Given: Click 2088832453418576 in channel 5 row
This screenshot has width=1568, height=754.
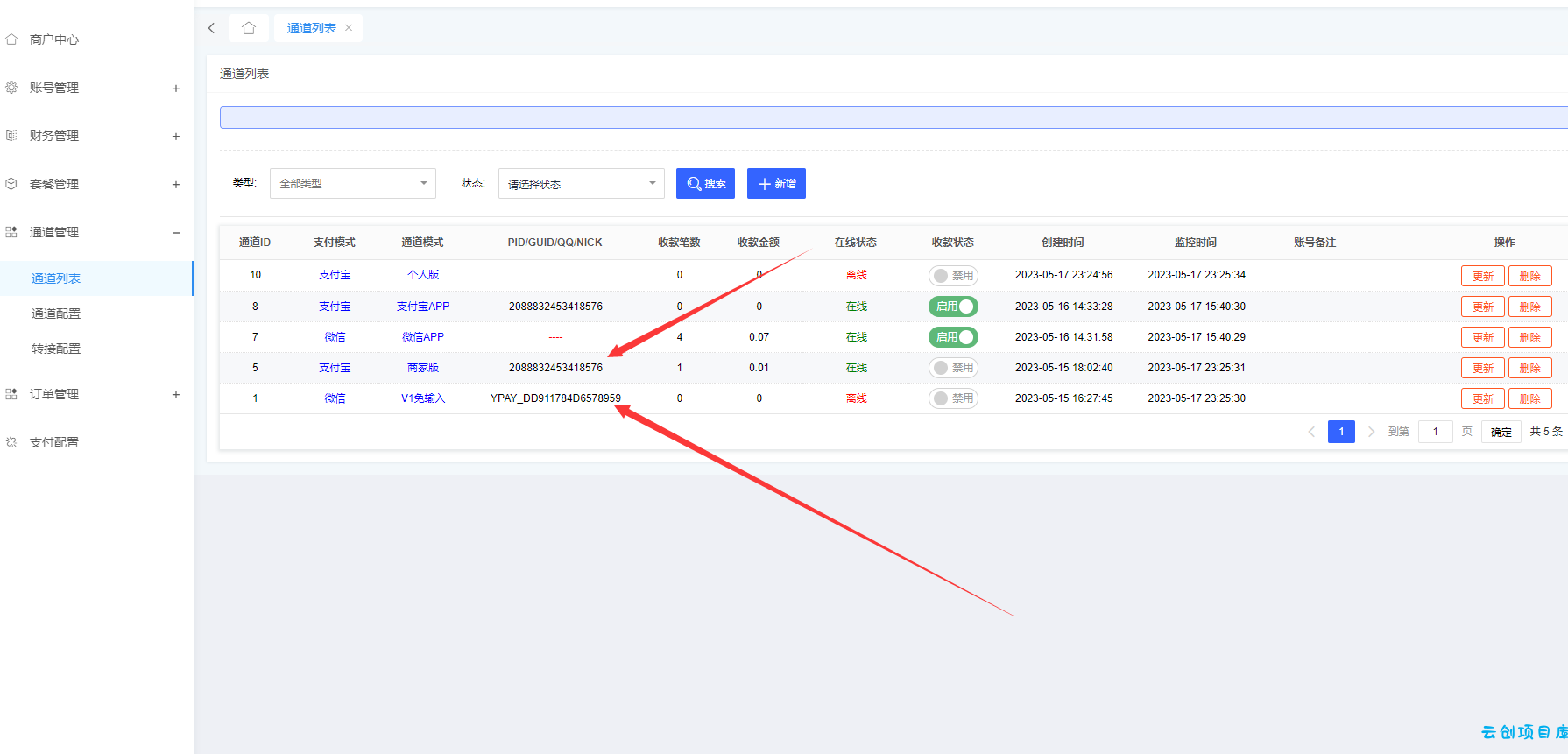Looking at the screenshot, I should coord(555,368).
